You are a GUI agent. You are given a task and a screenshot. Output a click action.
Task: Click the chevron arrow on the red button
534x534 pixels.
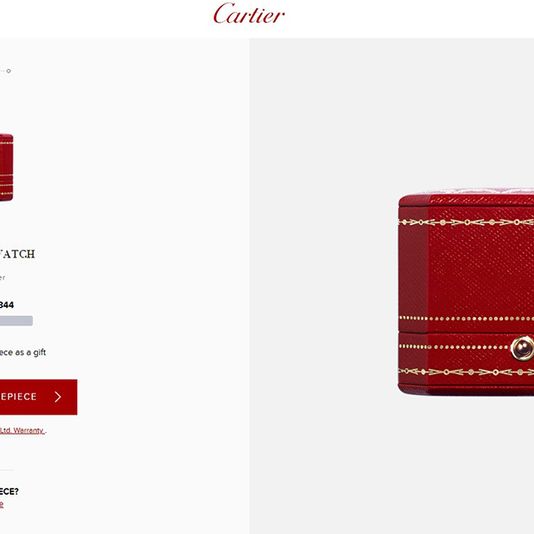58,397
